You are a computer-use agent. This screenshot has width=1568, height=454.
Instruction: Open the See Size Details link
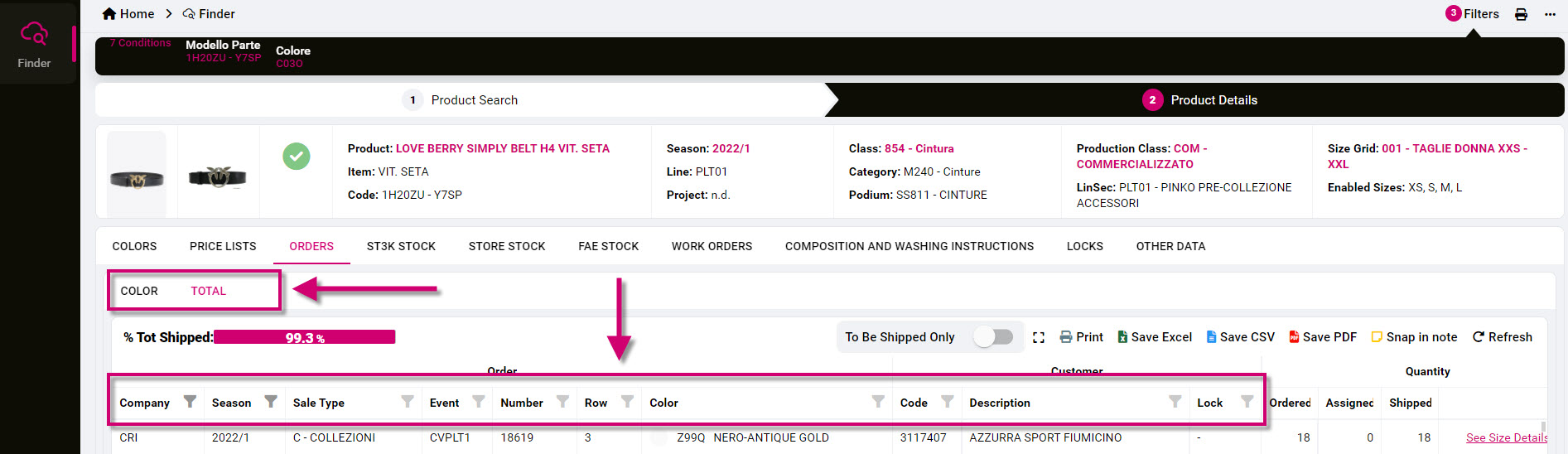1506,437
